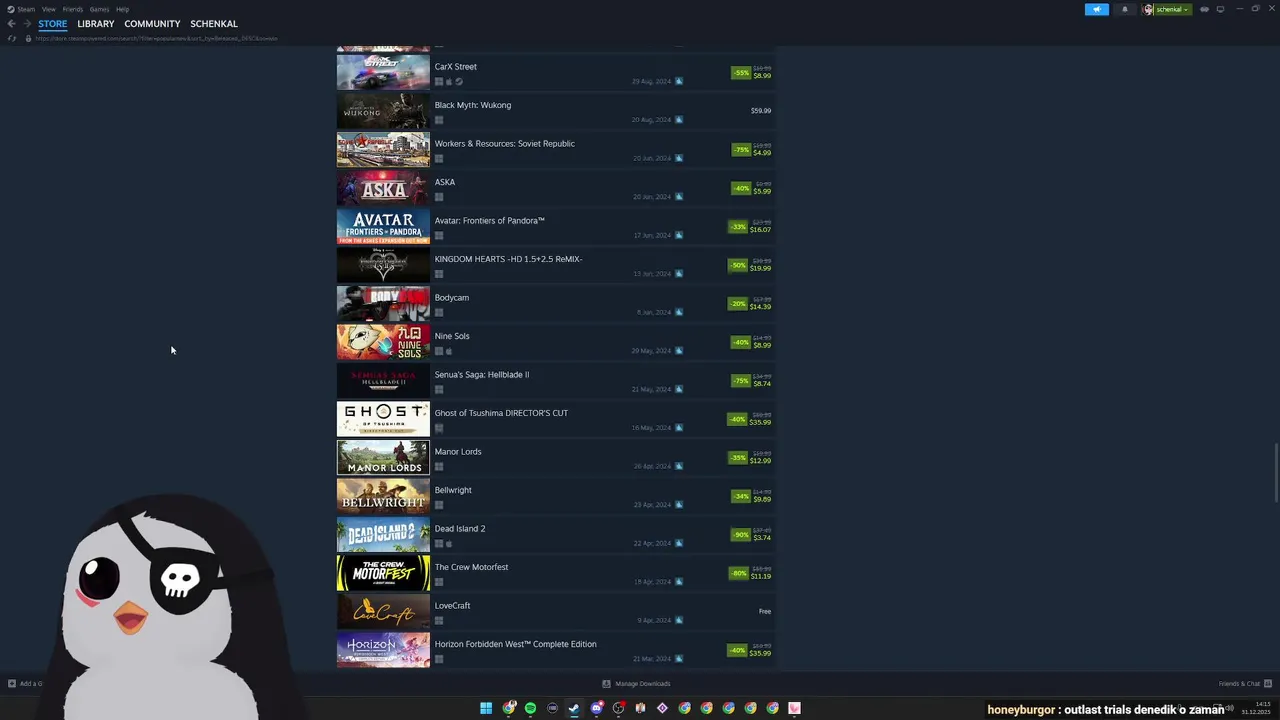The height and width of the screenshot is (720, 1280).
Task: Click the Steam taskbar icon
Action: click(x=574, y=708)
